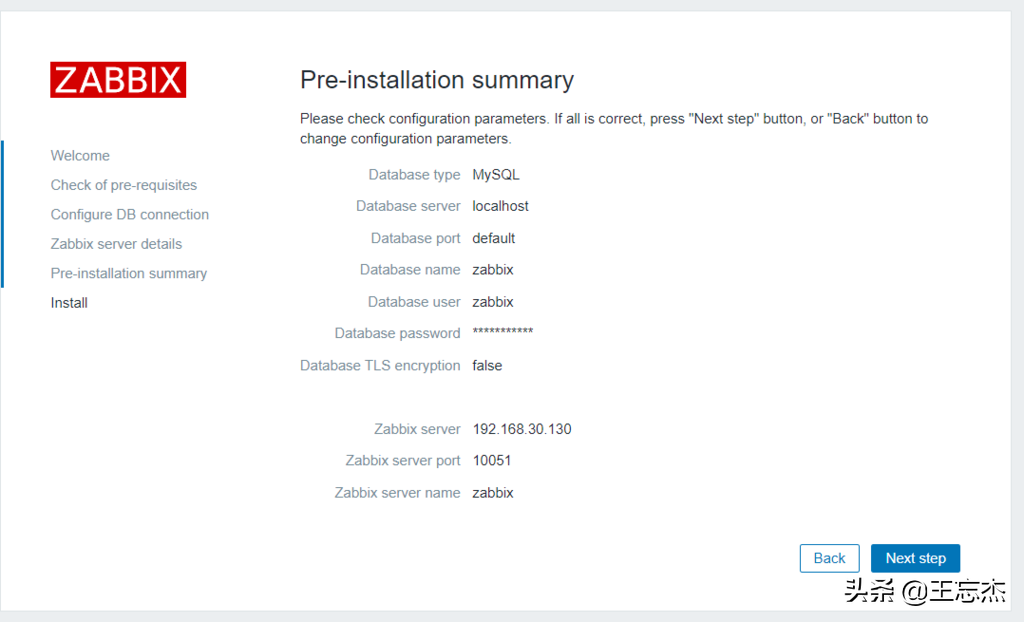The image size is (1024, 622).
Task: Click the ZABBIX logo
Action: pos(118,80)
